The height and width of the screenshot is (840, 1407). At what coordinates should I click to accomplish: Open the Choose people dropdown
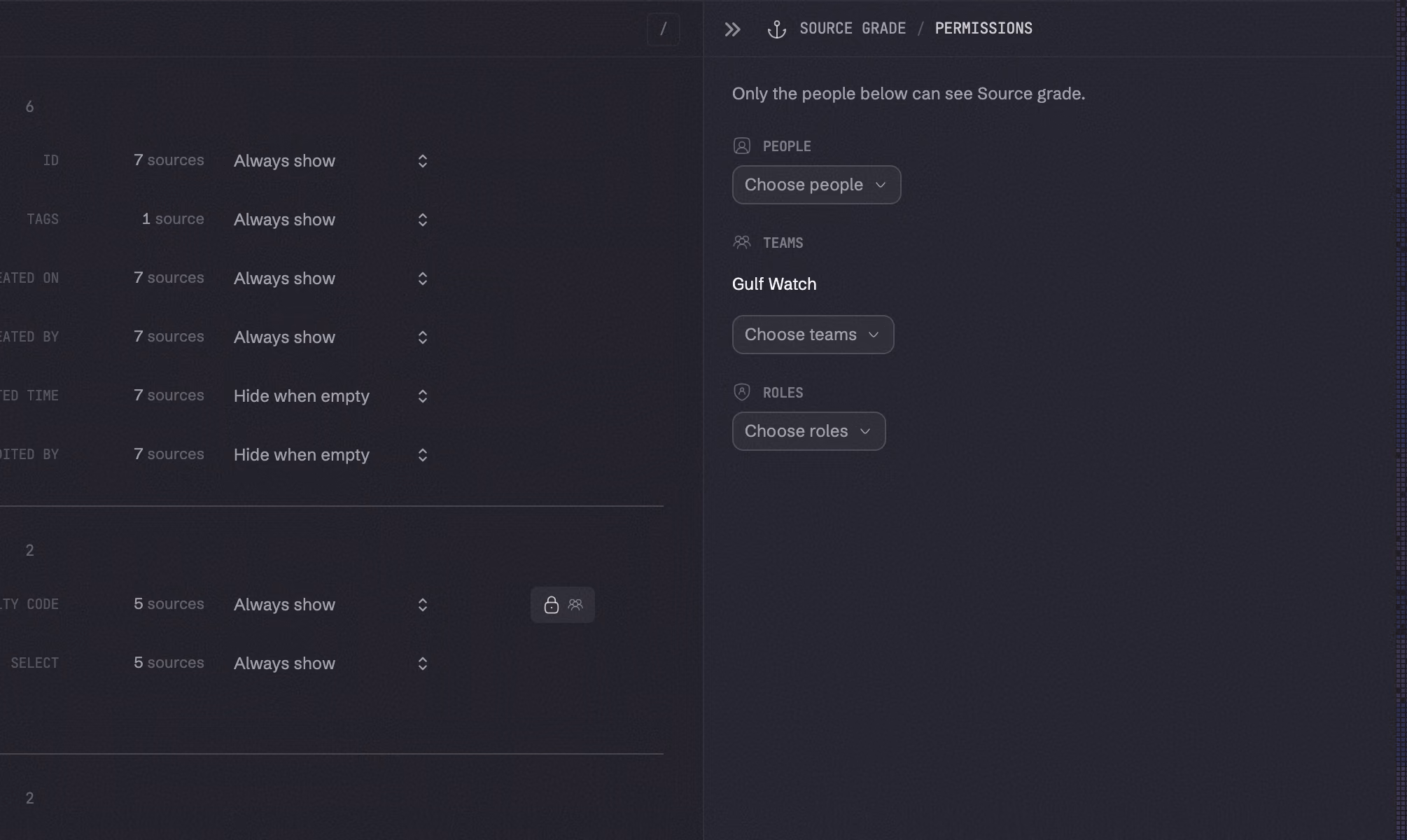coord(816,185)
